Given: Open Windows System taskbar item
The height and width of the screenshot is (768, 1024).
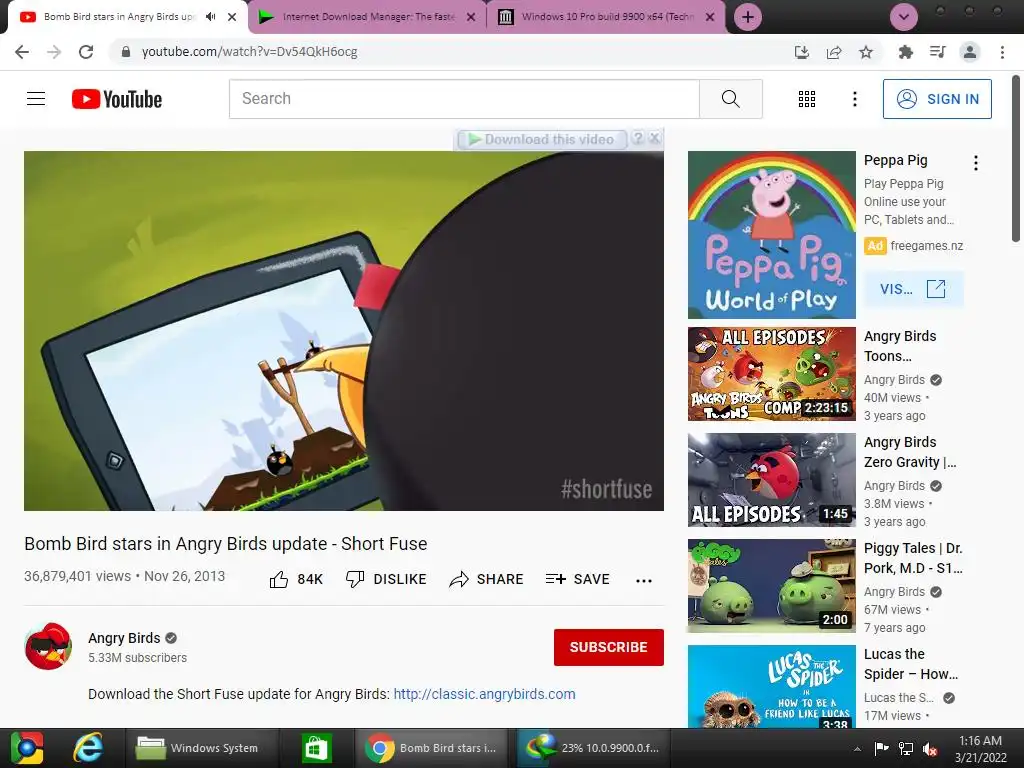Looking at the screenshot, I should pos(200,748).
